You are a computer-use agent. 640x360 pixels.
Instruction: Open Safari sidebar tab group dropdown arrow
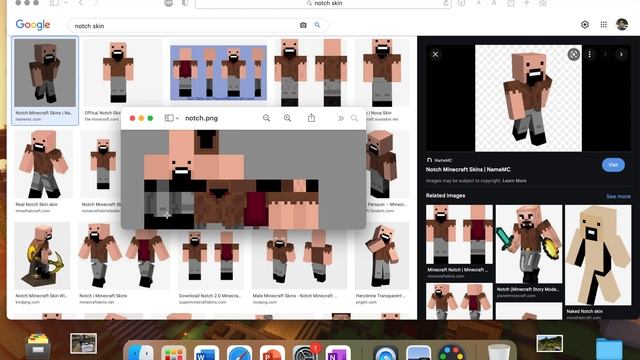click(x=65, y=3)
